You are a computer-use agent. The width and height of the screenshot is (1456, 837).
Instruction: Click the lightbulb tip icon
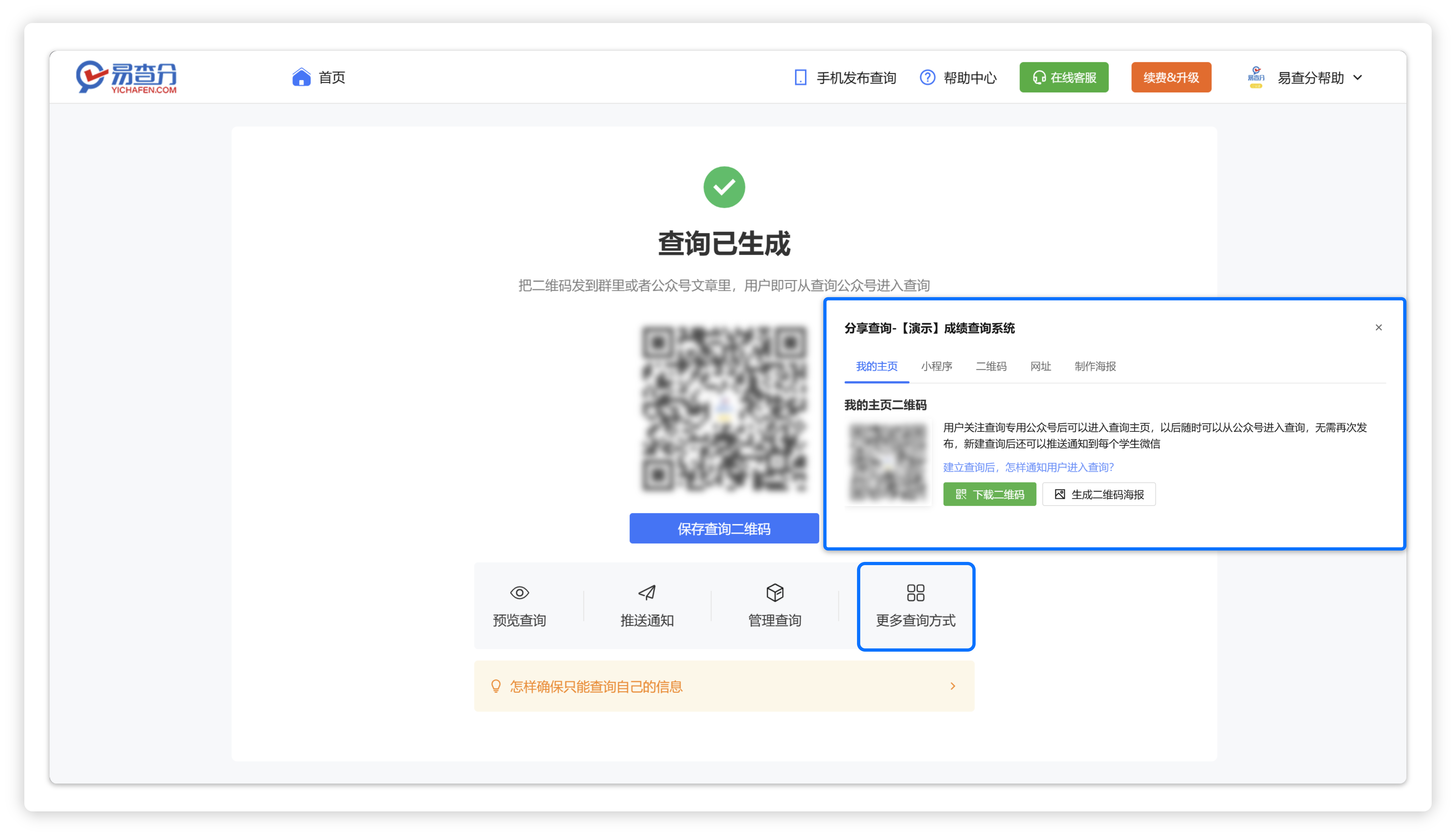(x=496, y=686)
